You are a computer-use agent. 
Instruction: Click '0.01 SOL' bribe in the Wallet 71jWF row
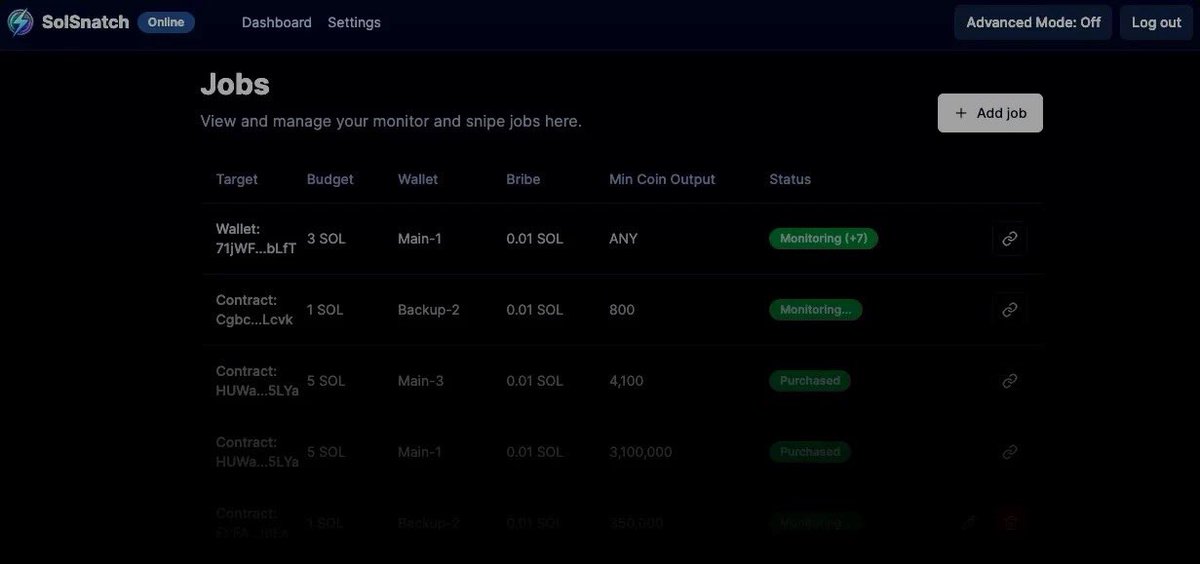tap(535, 239)
